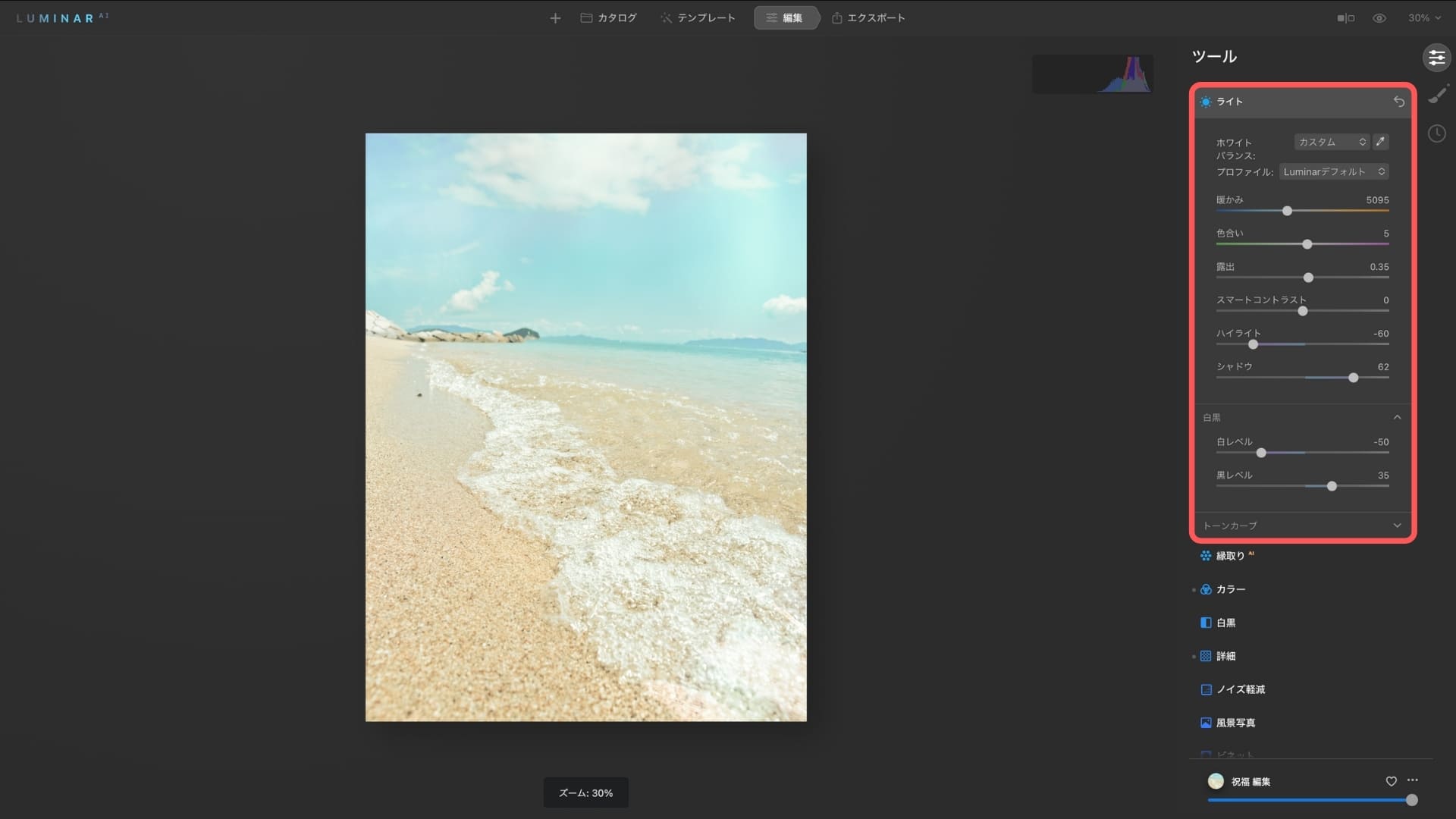The height and width of the screenshot is (819, 1456).
Task: Open the ホワイトバランス カスタム dropdown
Action: click(x=1332, y=142)
